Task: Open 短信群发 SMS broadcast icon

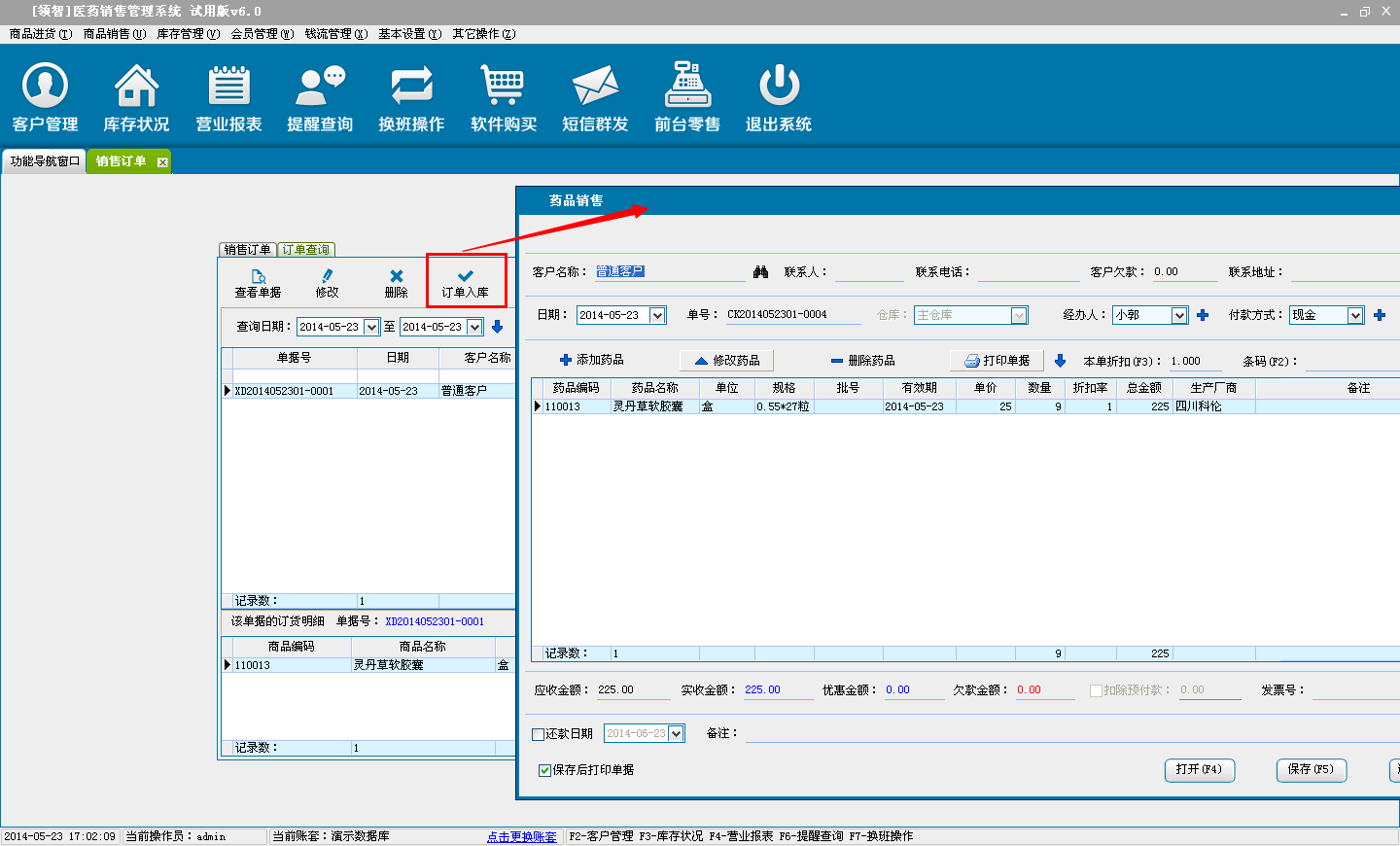Action: 595,96
